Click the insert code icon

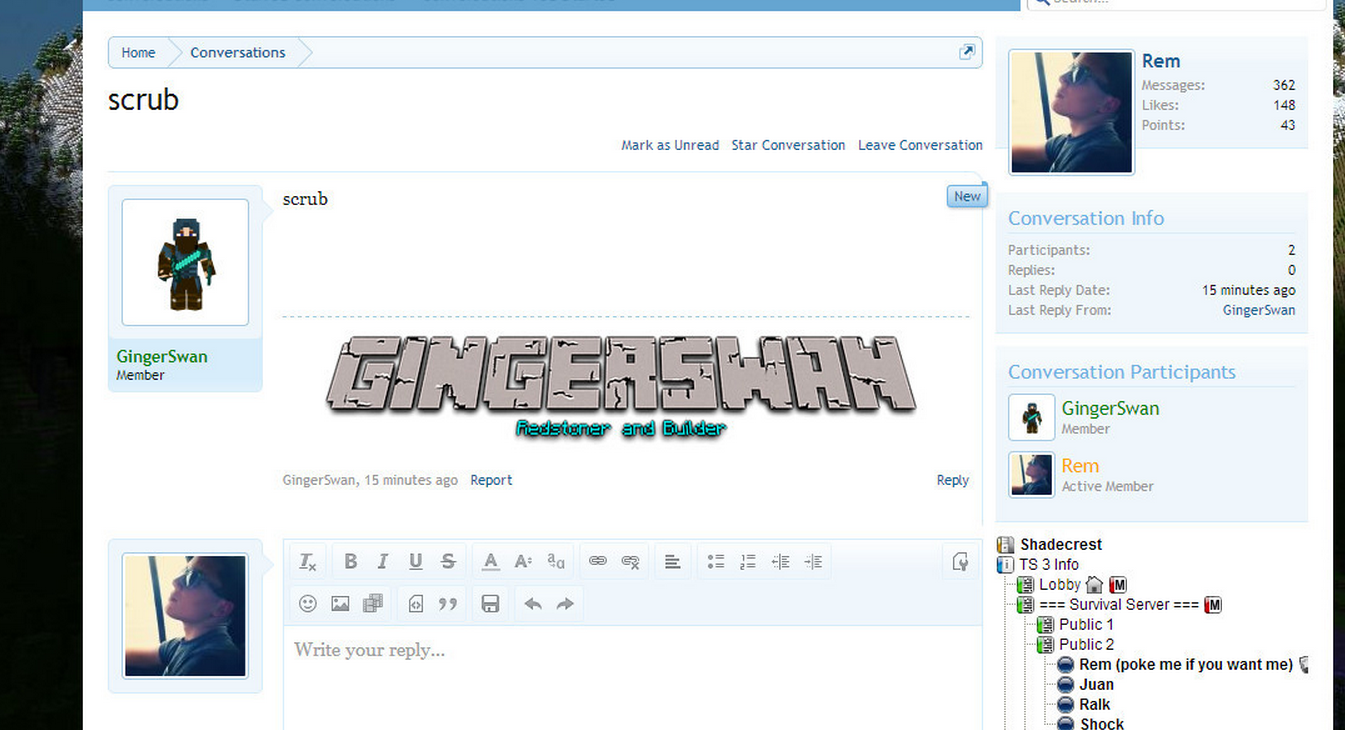click(x=416, y=604)
